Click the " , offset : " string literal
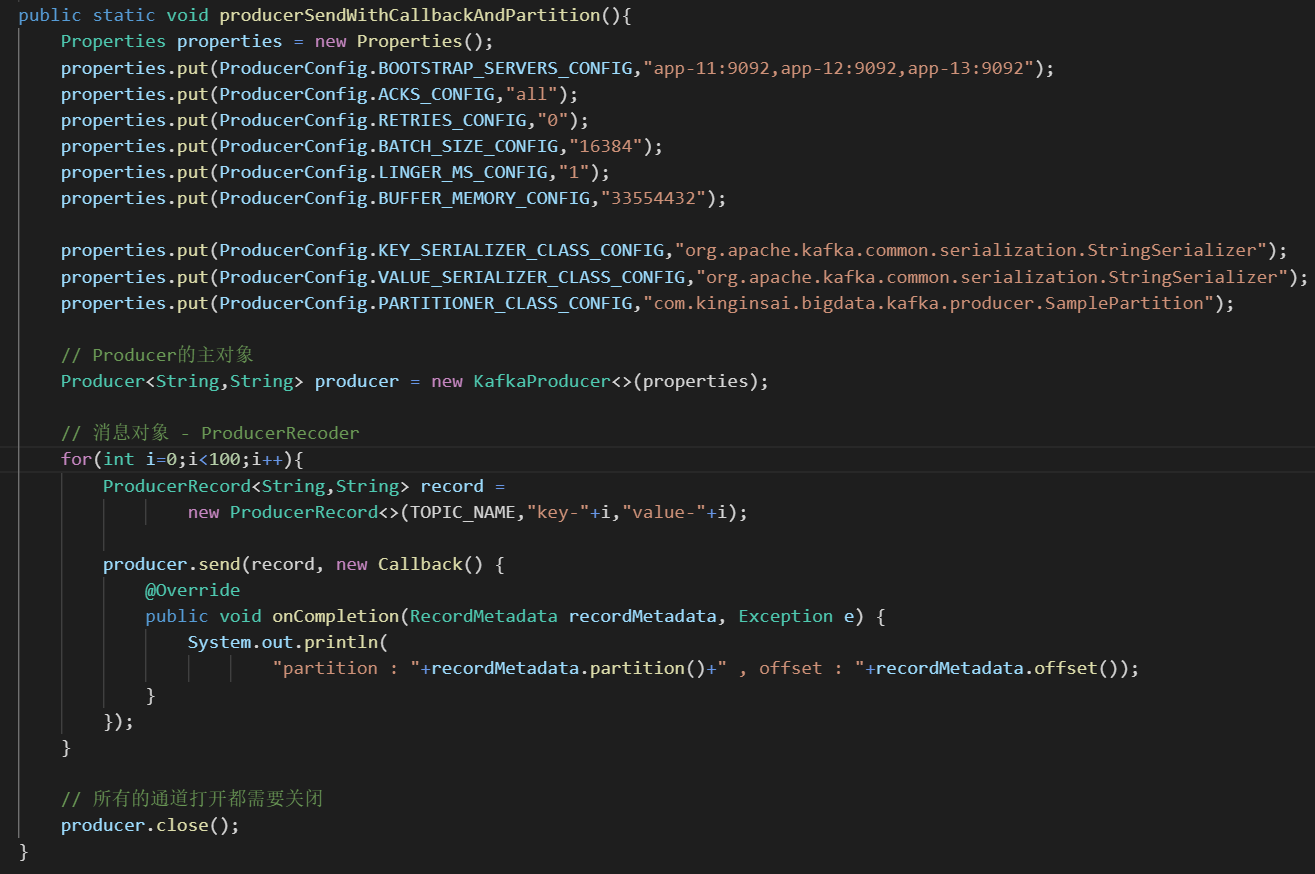 pos(791,668)
